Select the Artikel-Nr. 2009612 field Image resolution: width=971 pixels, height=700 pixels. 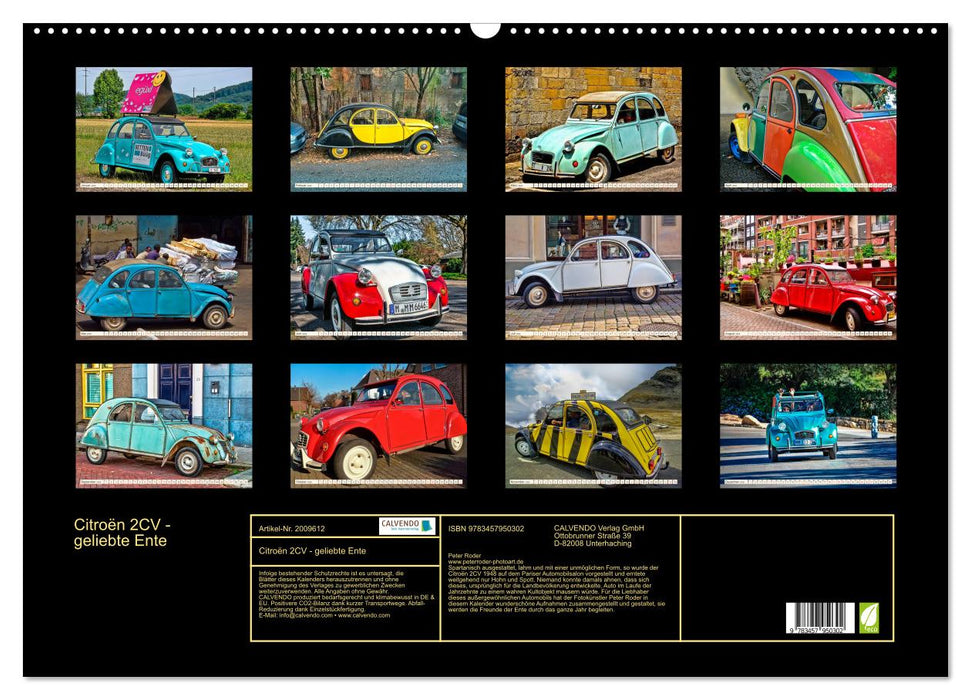click(x=292, y=529)
